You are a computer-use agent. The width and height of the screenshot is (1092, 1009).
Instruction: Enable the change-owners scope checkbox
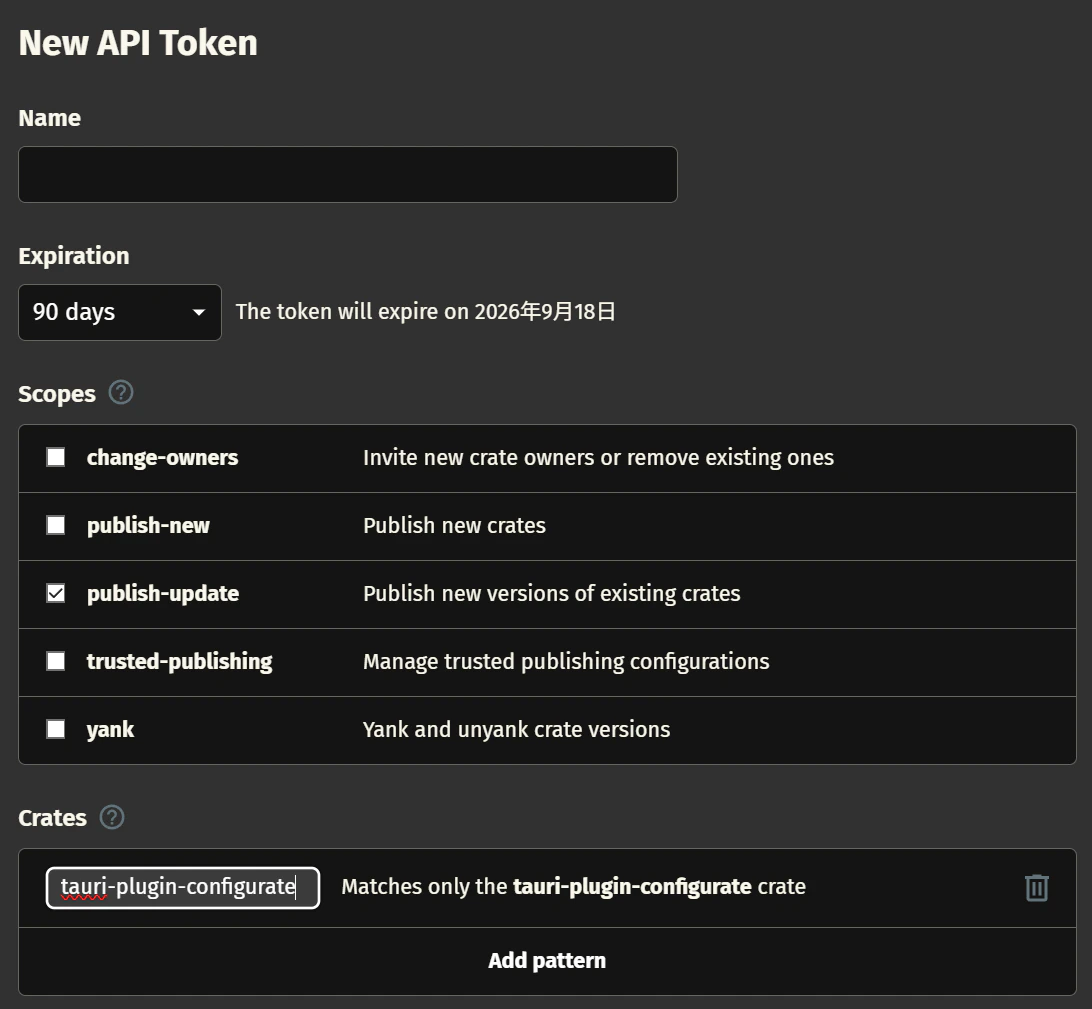pos(56,457)
